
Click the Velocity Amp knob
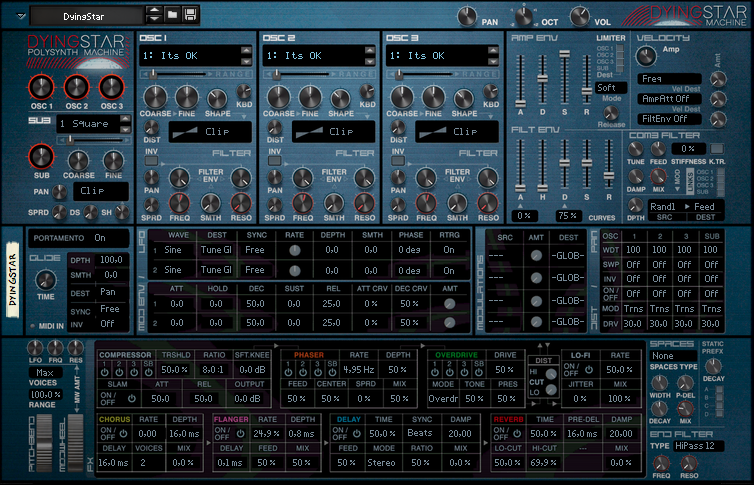tap(646, 56)
